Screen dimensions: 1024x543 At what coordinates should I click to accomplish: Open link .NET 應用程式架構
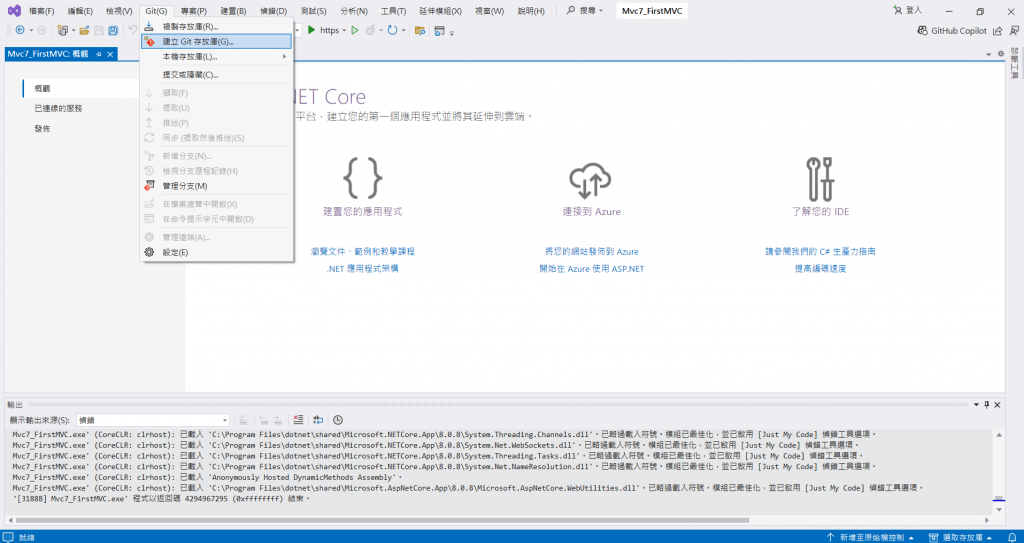coord(363,269)
